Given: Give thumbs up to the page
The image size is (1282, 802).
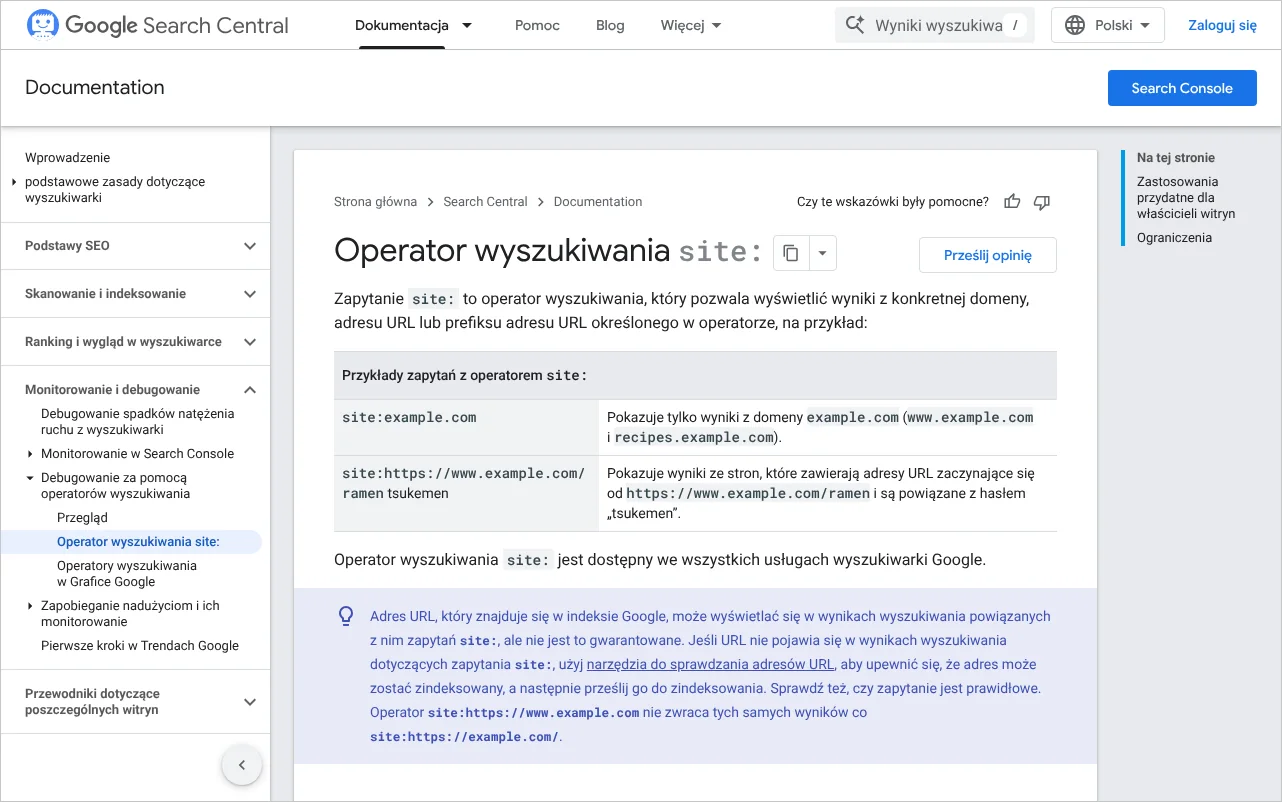Looking at the screenshot, I should click(1012, 202).
